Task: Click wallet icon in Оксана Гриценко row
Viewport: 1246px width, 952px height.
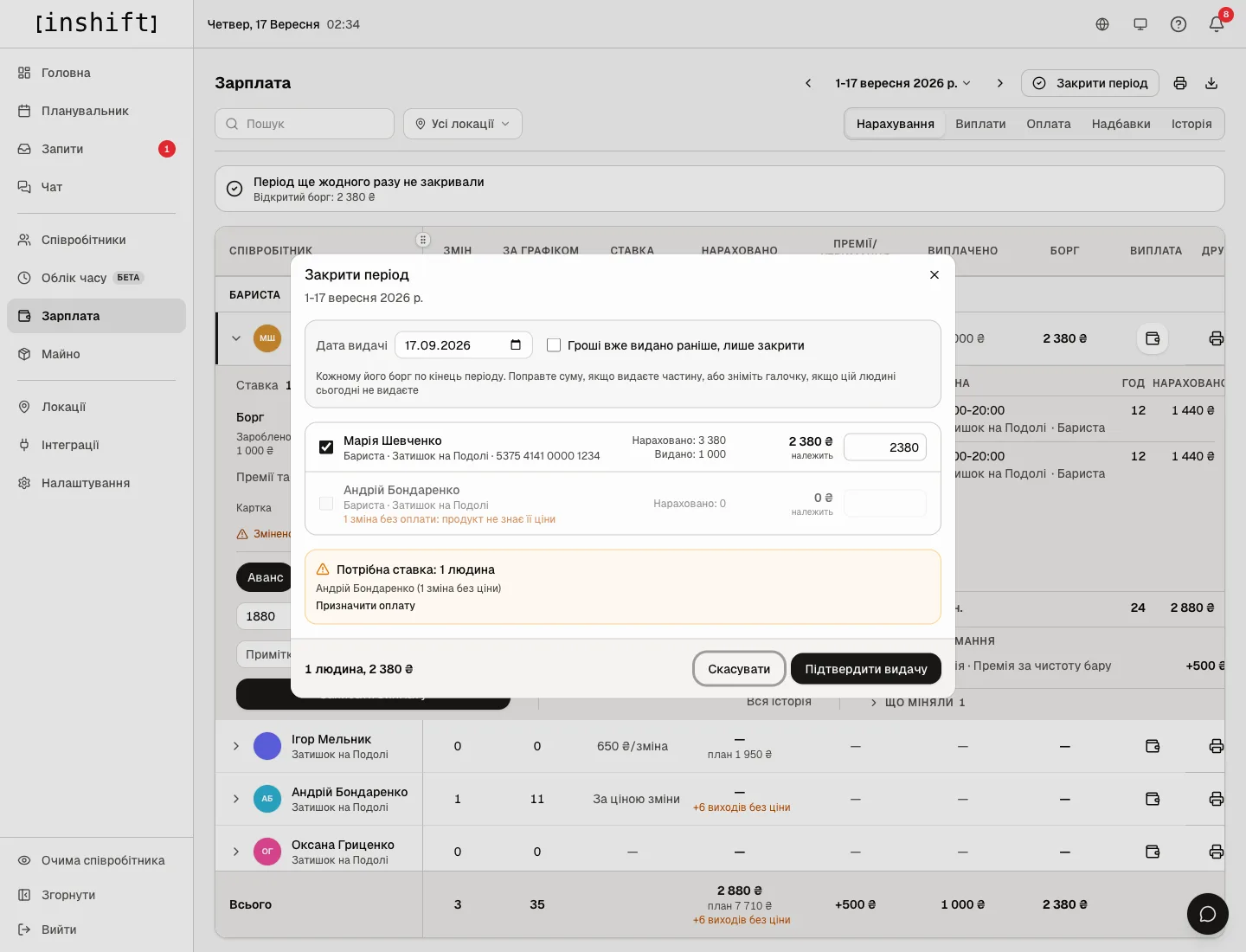Action: [1153, 852]
